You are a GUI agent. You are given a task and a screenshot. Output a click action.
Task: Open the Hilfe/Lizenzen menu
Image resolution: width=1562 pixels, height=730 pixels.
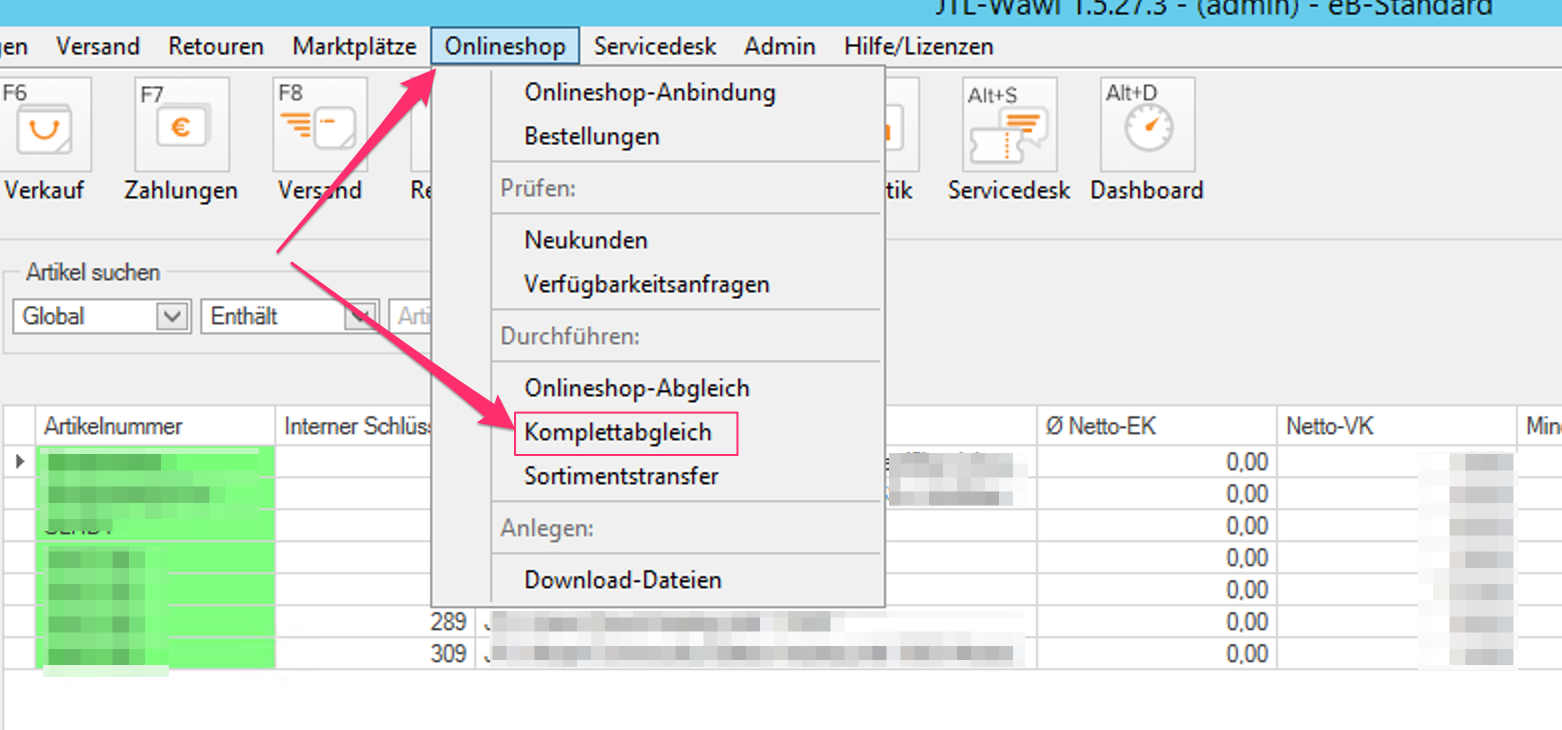[919, 46]
